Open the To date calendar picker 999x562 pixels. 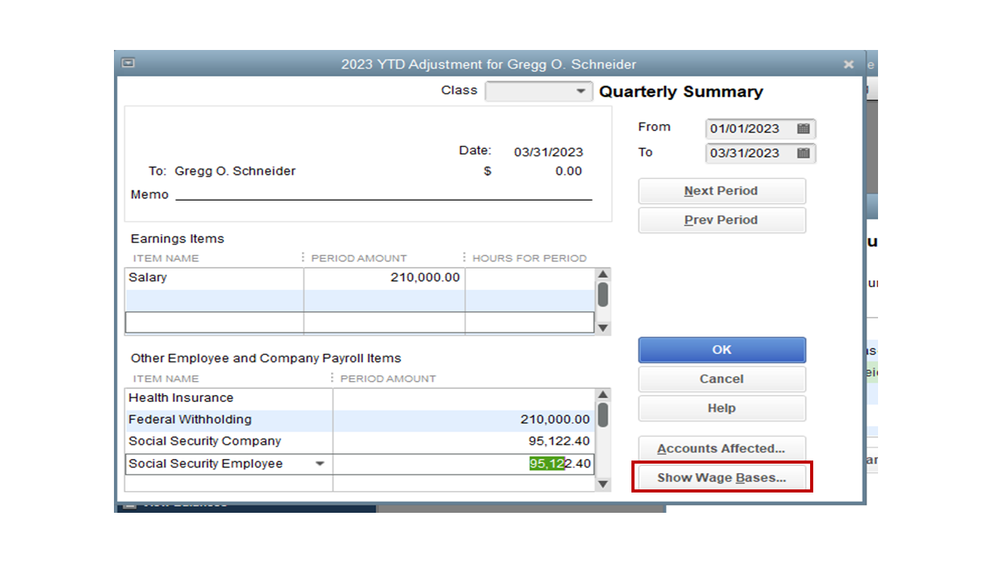coord(803,153)
